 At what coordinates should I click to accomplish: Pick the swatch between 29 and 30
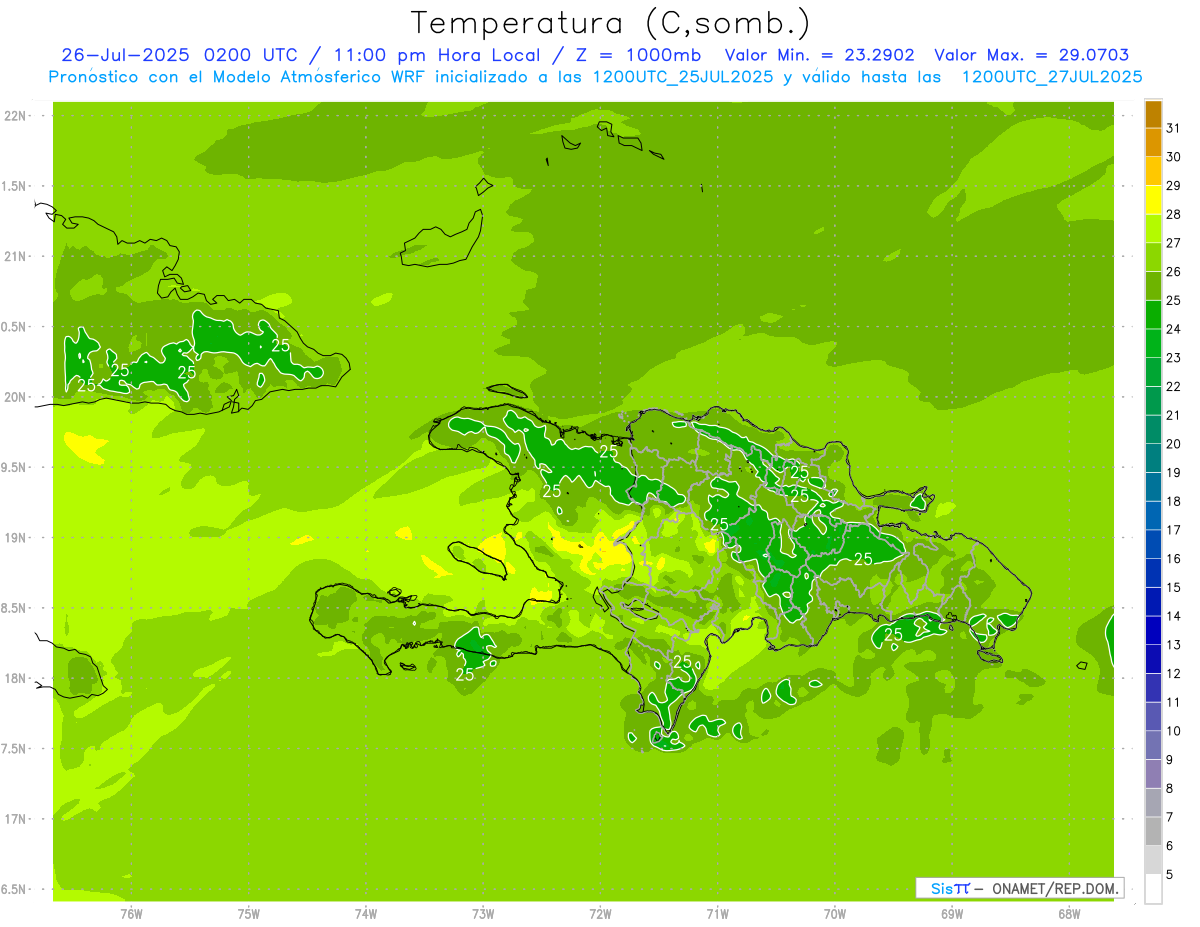1153,172
